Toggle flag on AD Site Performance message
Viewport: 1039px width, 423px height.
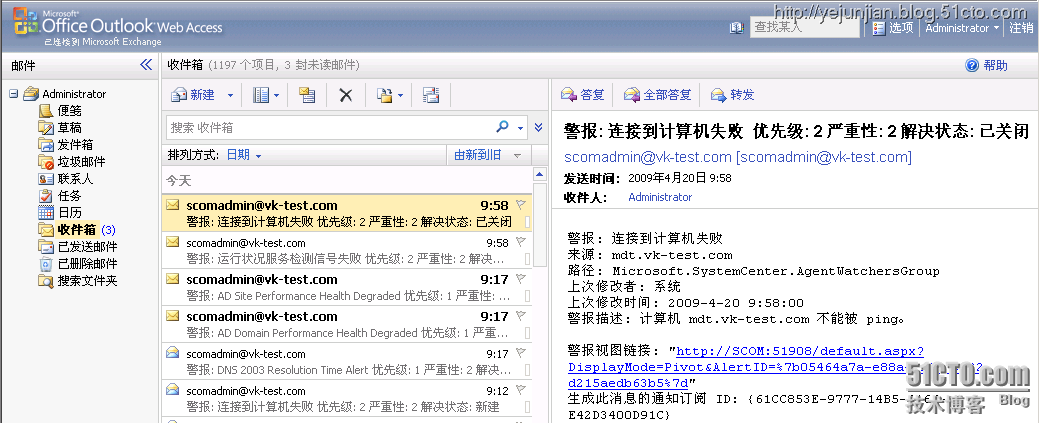(521, 278)
